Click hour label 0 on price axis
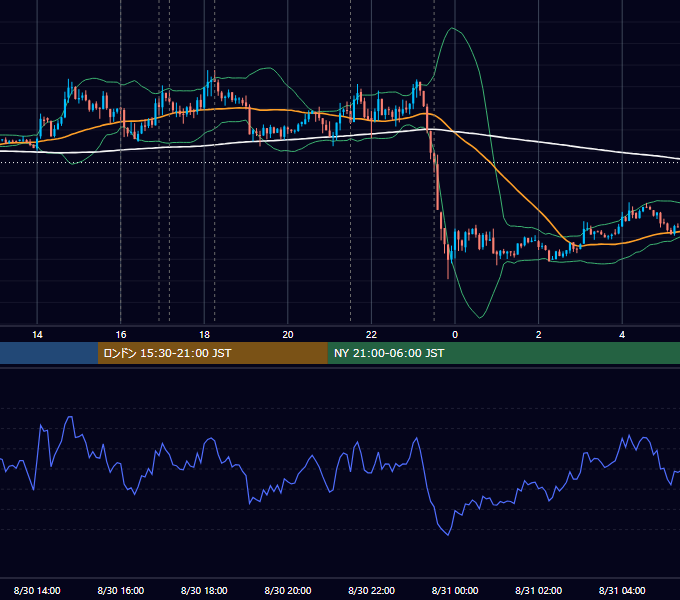Viewport: 680px width, 600px height. click(x=455, y=335)
